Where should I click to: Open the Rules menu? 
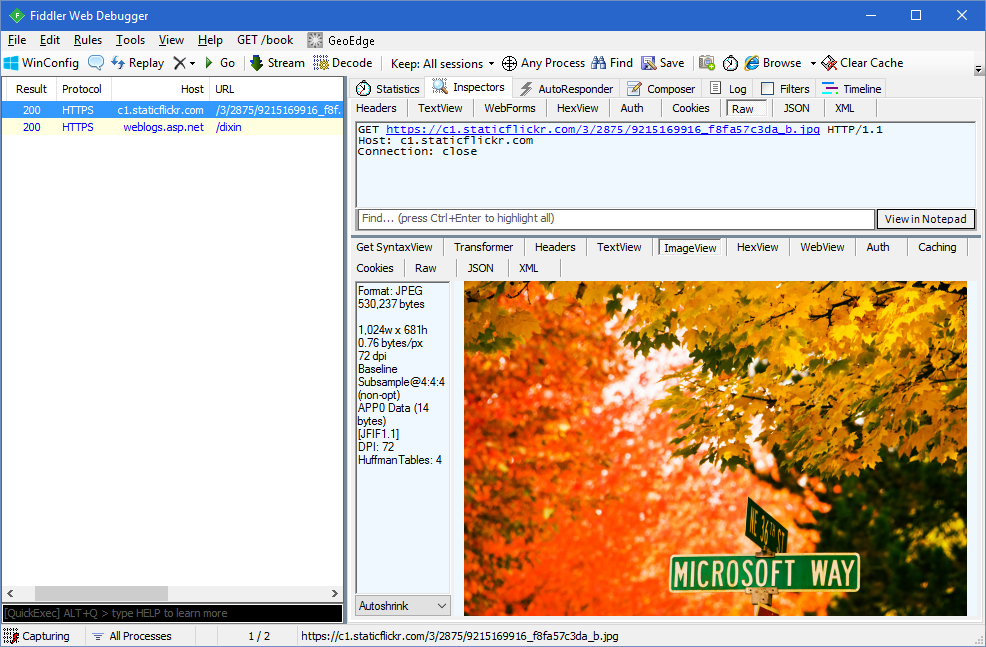(88, 40)
